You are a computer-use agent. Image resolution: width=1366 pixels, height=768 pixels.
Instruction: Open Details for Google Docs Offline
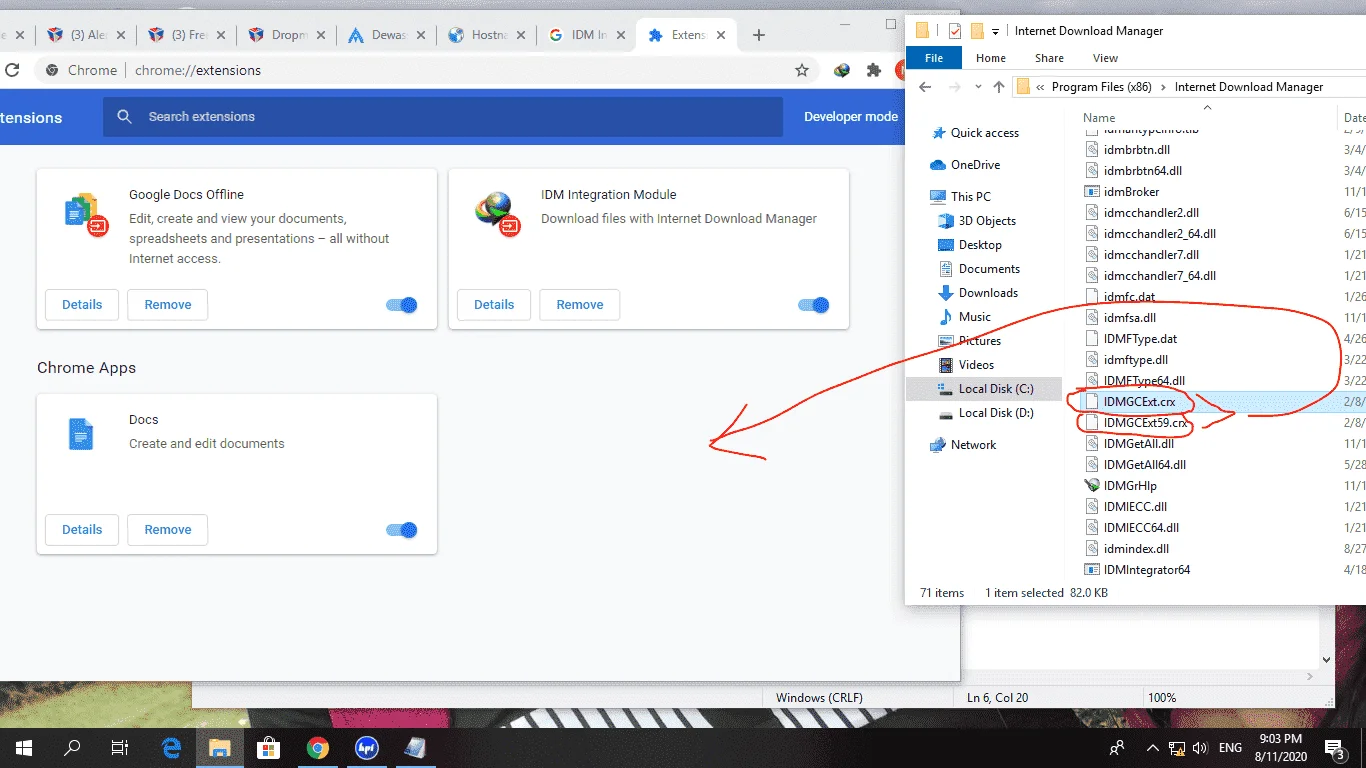[x=82, y=305]
